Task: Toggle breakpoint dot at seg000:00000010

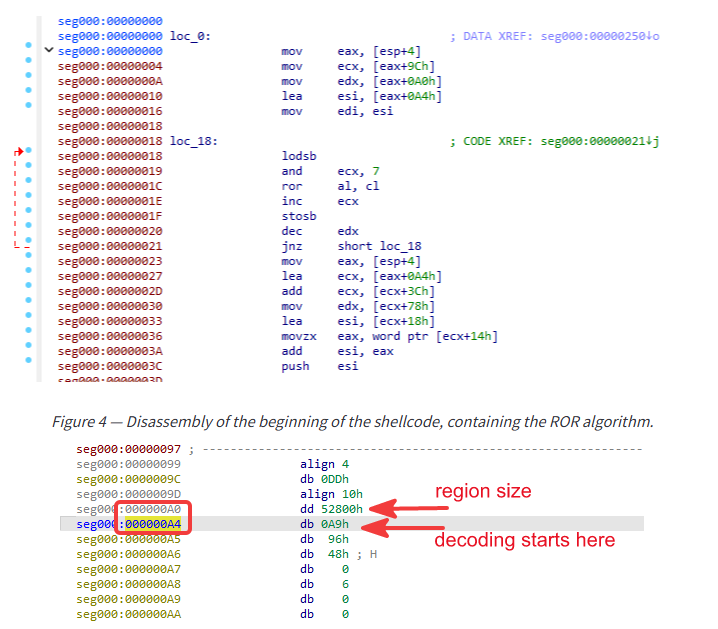Action: point(28,90)
